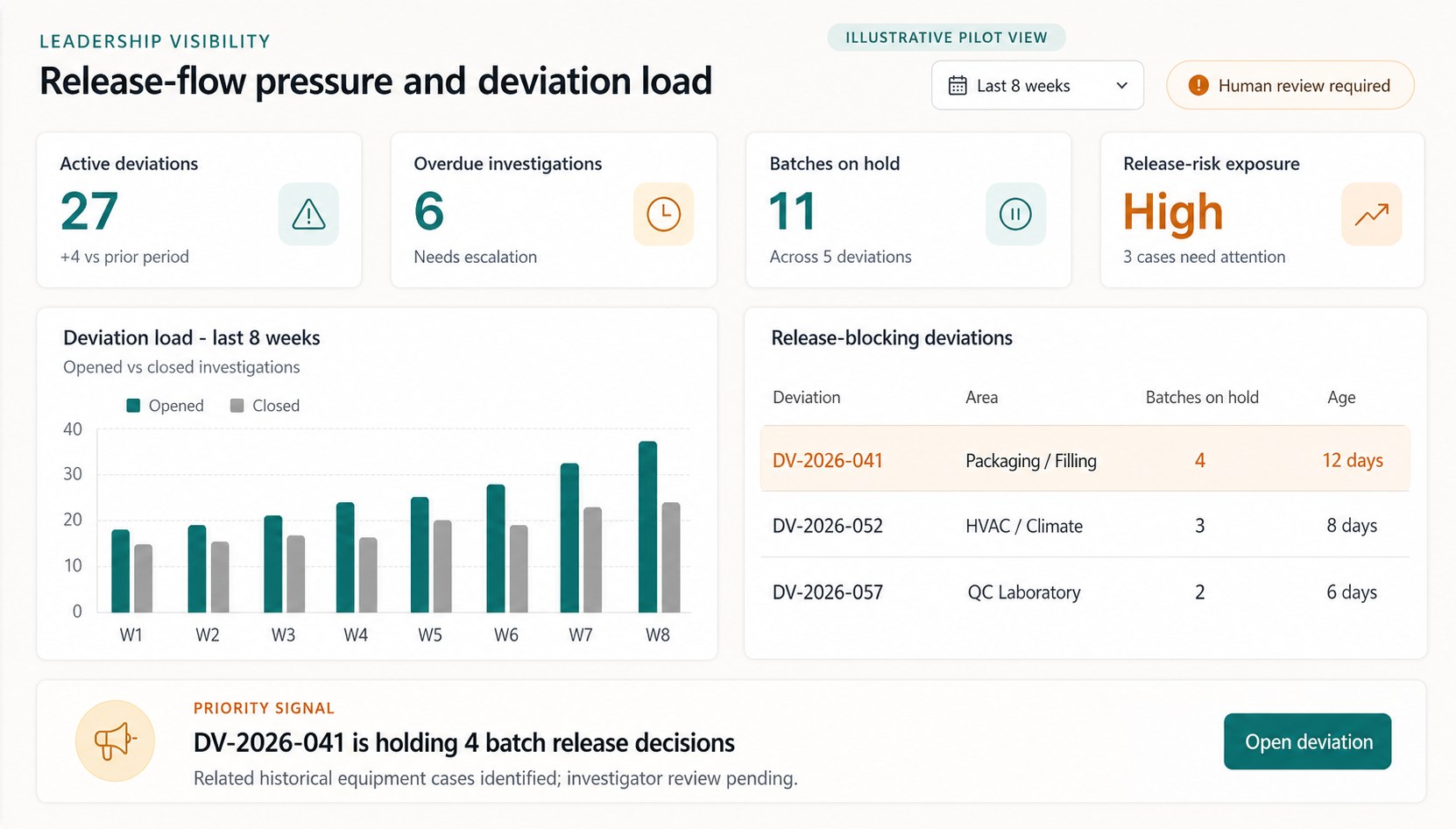This screenshot has width=1456, height=829.
Task: Click the Priority Signal headline about DV-2026-041
Action: coord(463,742)
